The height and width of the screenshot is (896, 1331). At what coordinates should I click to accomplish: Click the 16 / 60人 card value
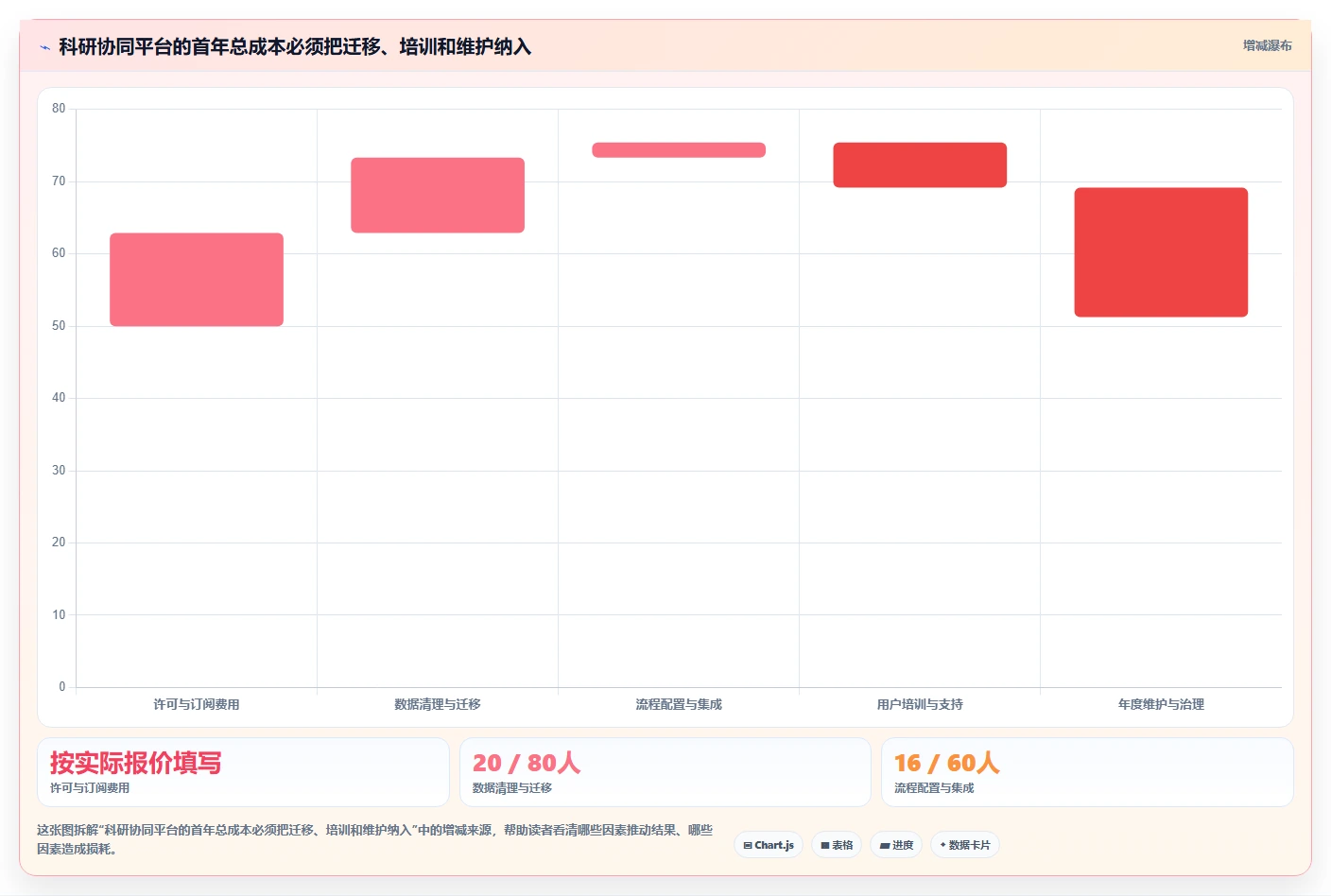pos(947,763)
